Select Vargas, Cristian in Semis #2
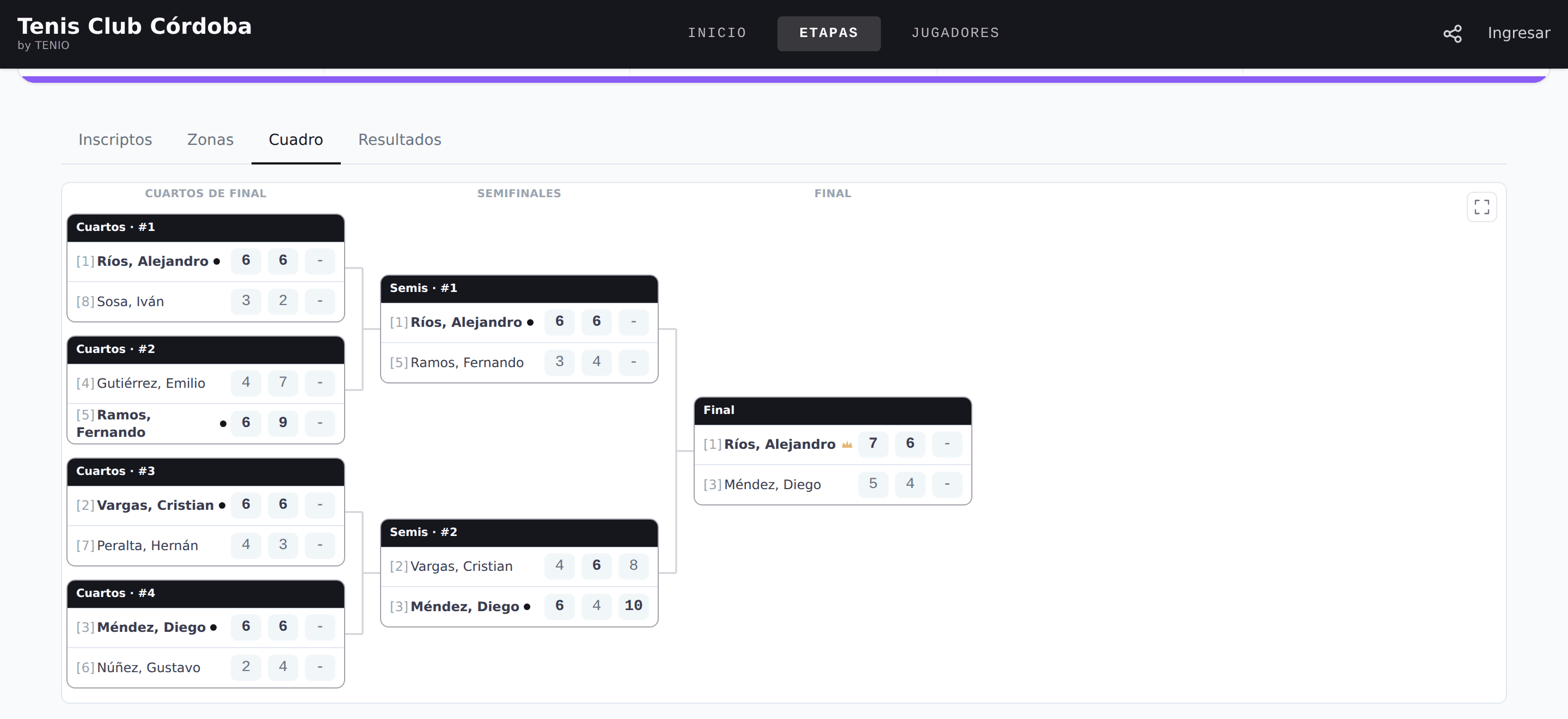This screenshot has width=1568, height=719. (461, 567)
